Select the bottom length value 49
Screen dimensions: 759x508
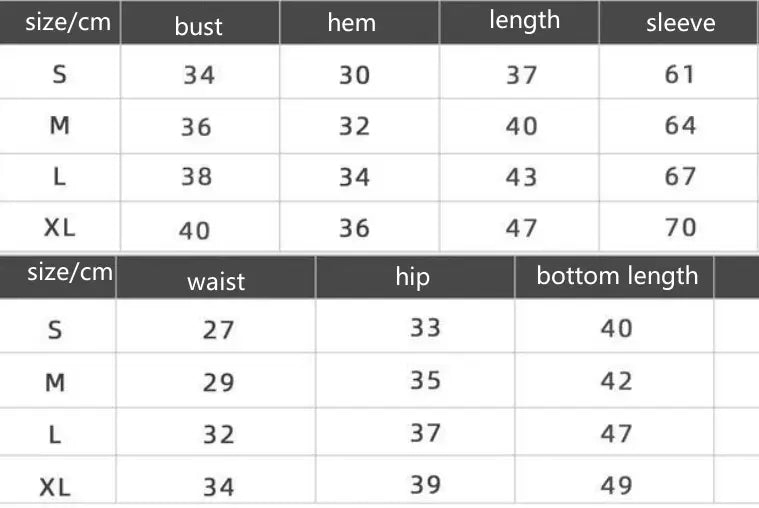(617, 485)
